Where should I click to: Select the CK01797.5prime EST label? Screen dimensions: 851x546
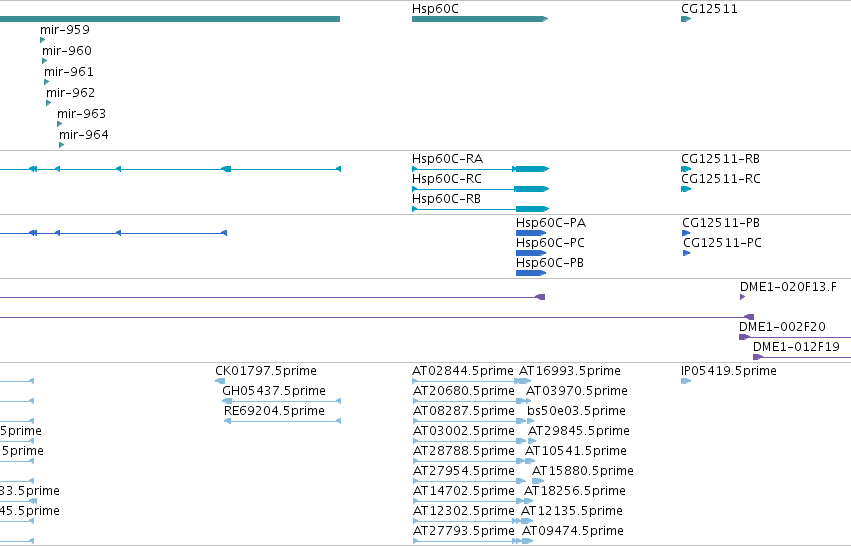(266, 371)
